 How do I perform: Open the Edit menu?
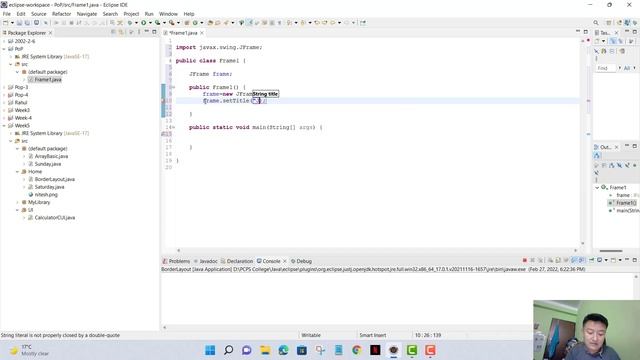21,14
